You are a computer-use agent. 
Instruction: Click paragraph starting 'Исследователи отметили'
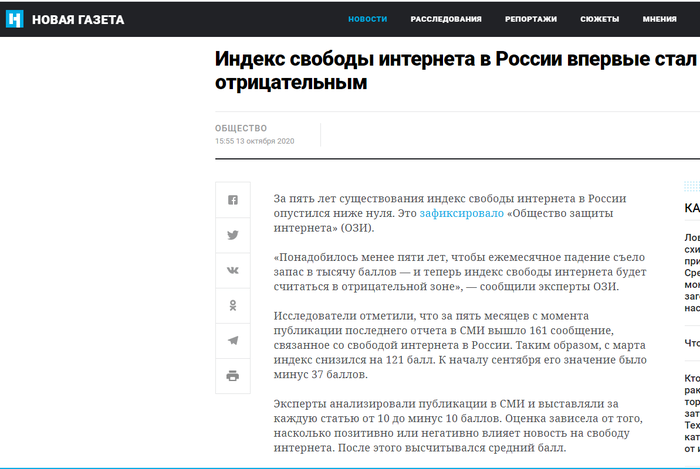460,345
